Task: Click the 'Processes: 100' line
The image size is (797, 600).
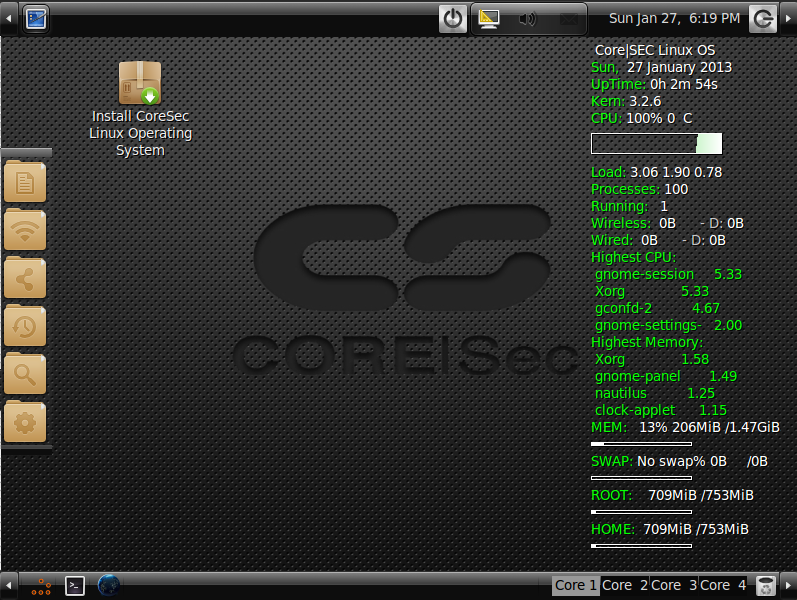Action: pyautogui.click(x=639, y=189)
